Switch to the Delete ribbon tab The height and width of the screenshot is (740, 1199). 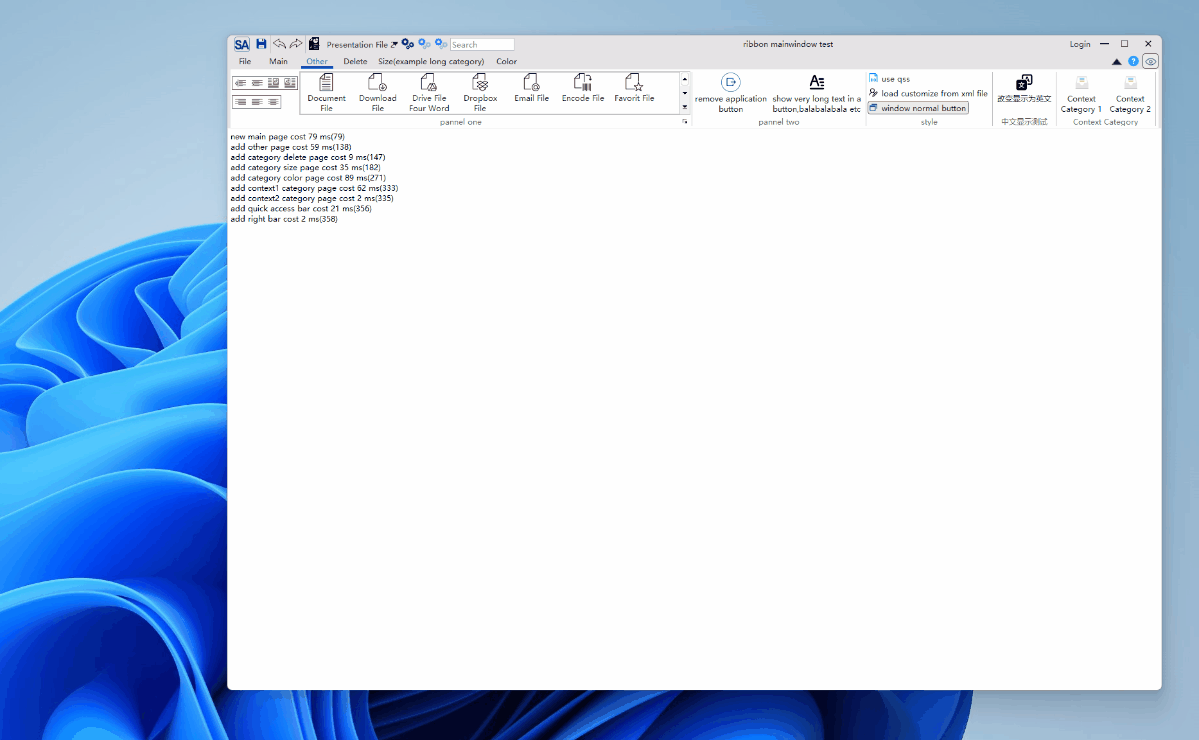click(x=355, y=61)
